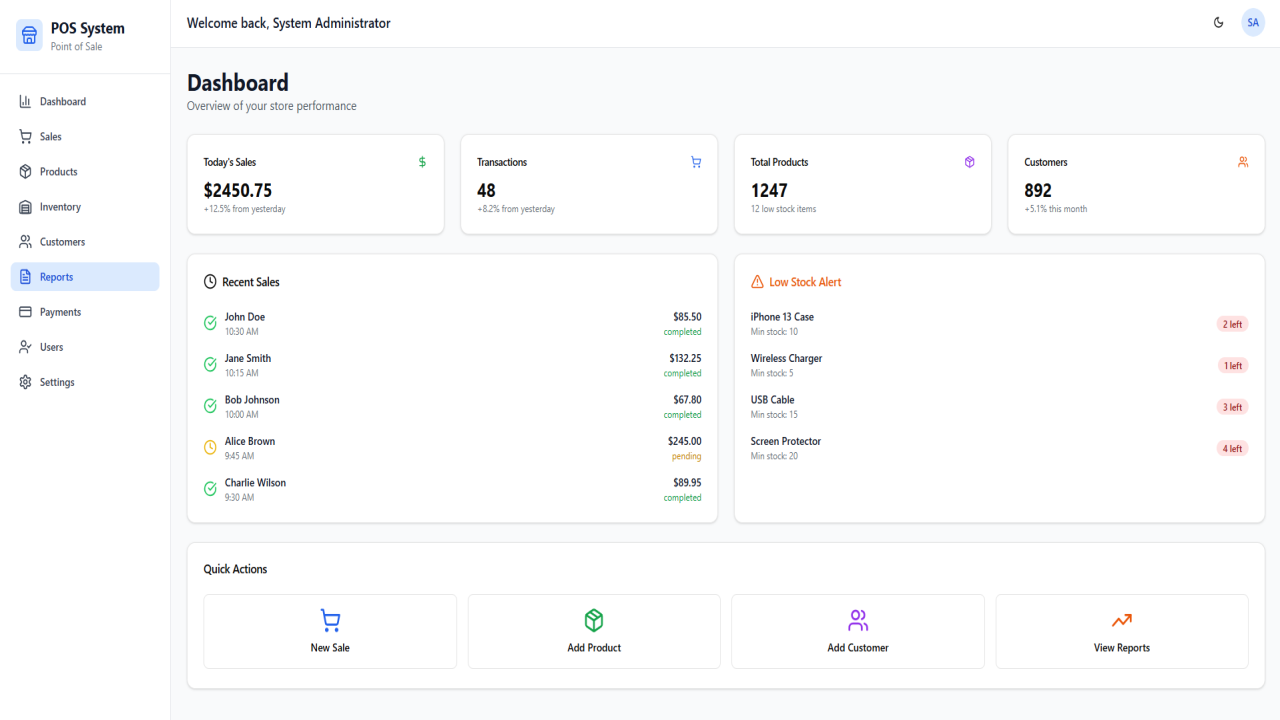Select the Inventory sidebar icon
Screen dimensions: 1280x720
pos(25,207)
